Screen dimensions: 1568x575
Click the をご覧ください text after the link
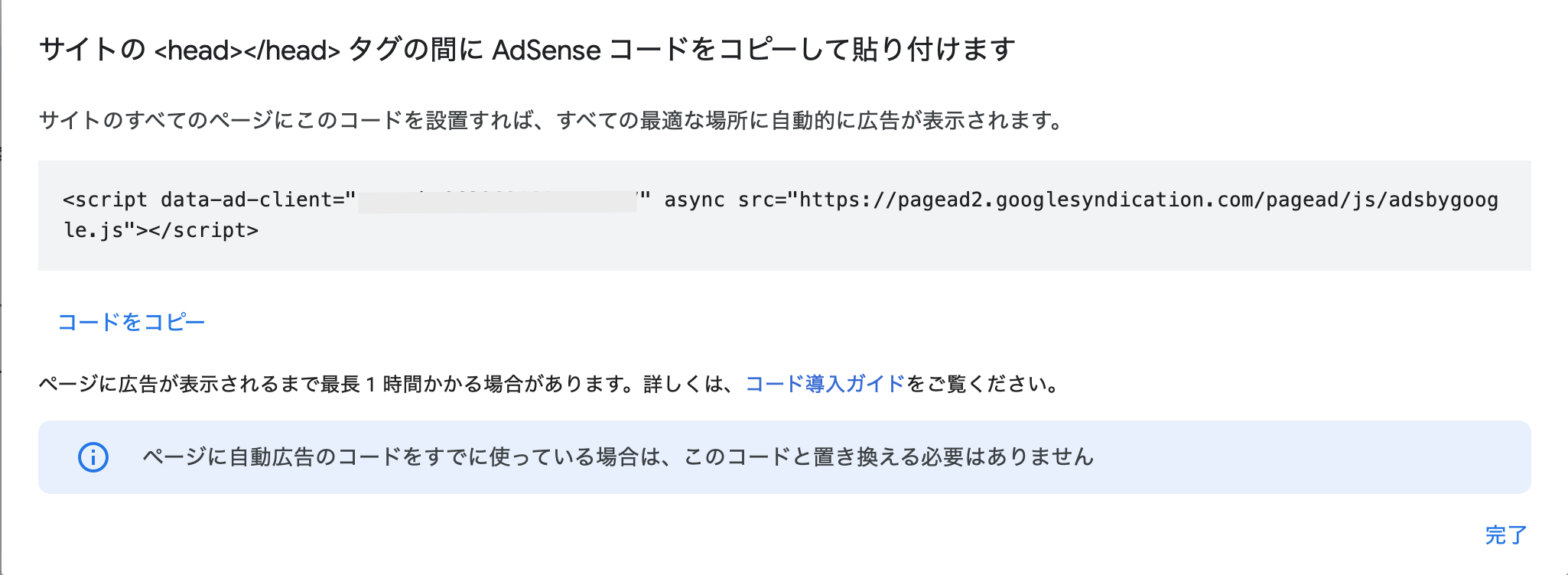(983, 384)
